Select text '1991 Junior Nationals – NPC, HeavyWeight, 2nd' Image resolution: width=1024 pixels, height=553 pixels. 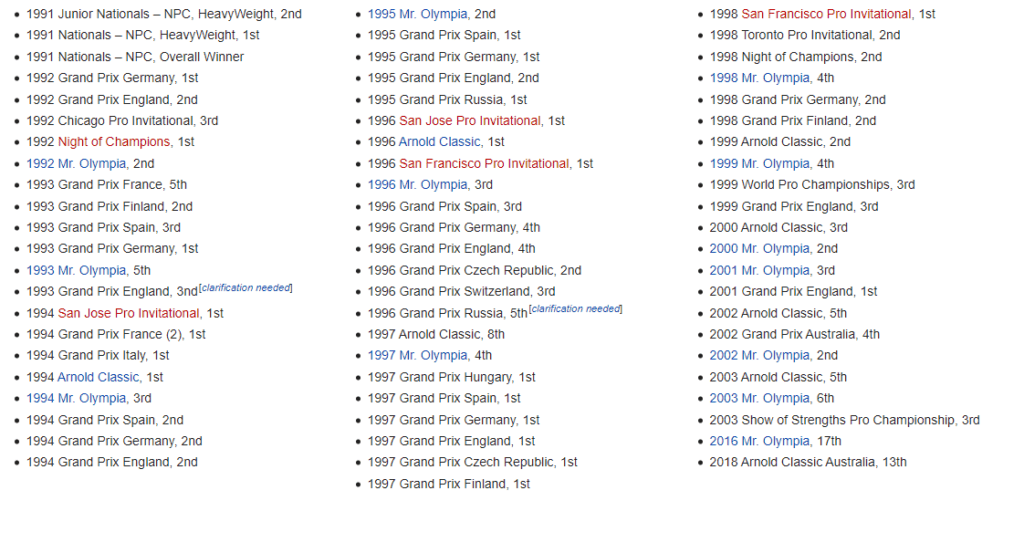(164, 14)
